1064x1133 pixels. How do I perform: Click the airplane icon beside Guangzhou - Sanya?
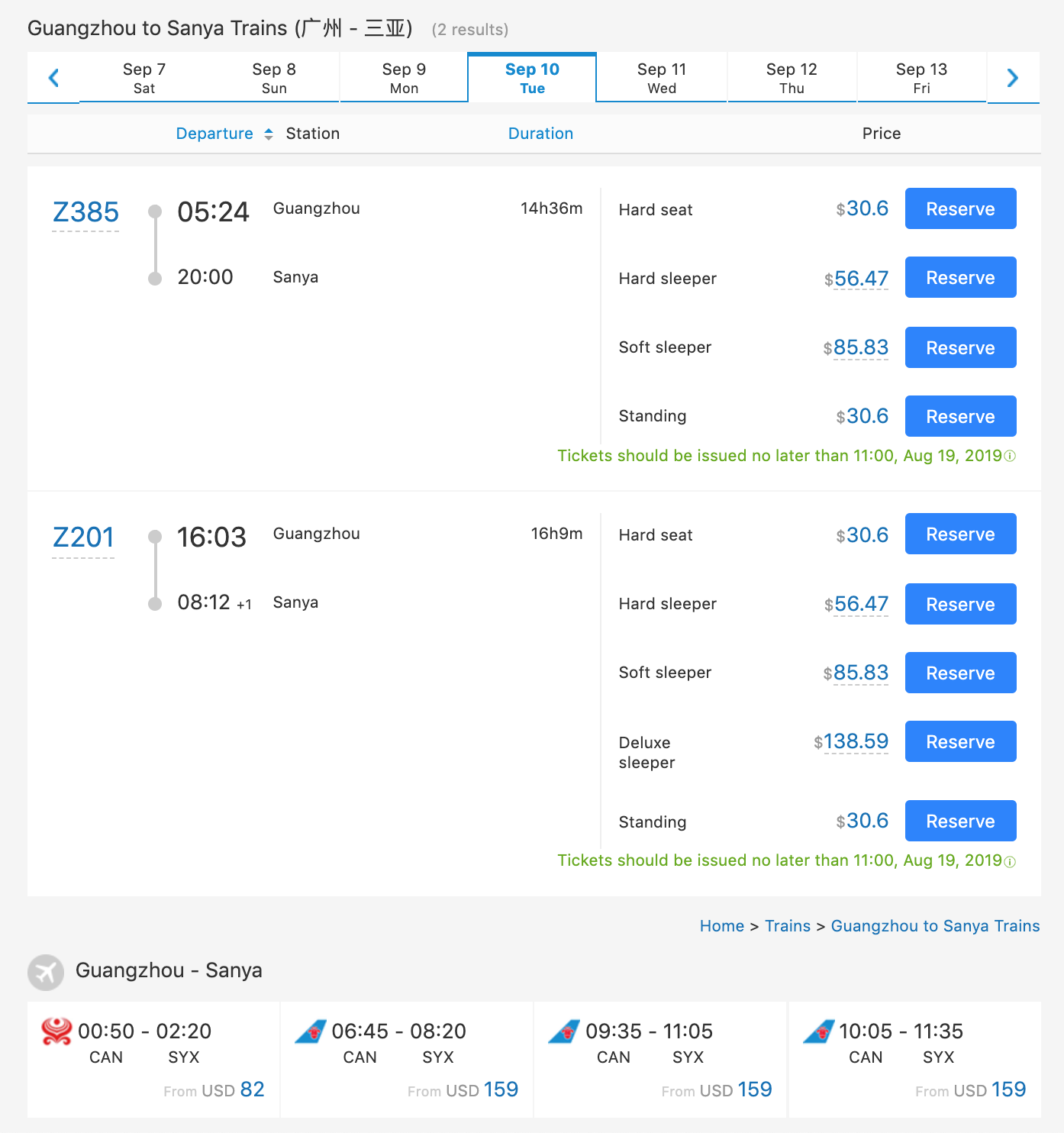pyautogui.click(x=46, y=972)
